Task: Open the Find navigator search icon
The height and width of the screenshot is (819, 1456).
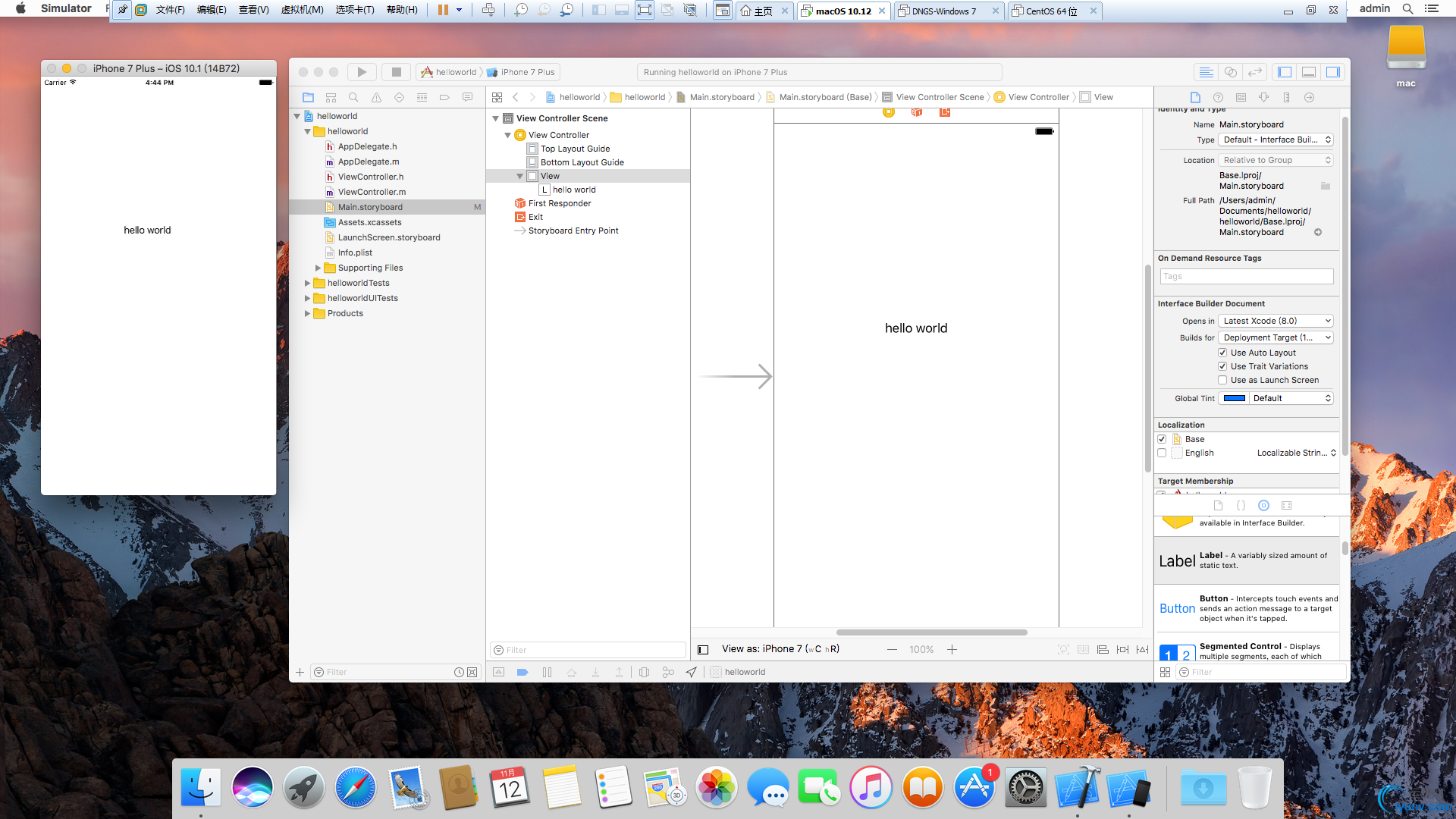Action: [x=353, y=97]
